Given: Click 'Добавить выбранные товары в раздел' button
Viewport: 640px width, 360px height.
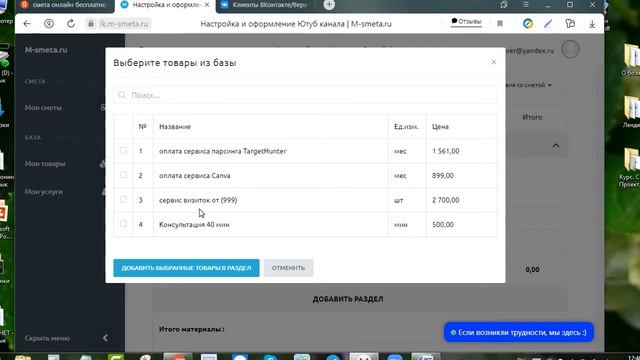Looking at the screenshot, I should pyautogui.click(x=186, y=268).
